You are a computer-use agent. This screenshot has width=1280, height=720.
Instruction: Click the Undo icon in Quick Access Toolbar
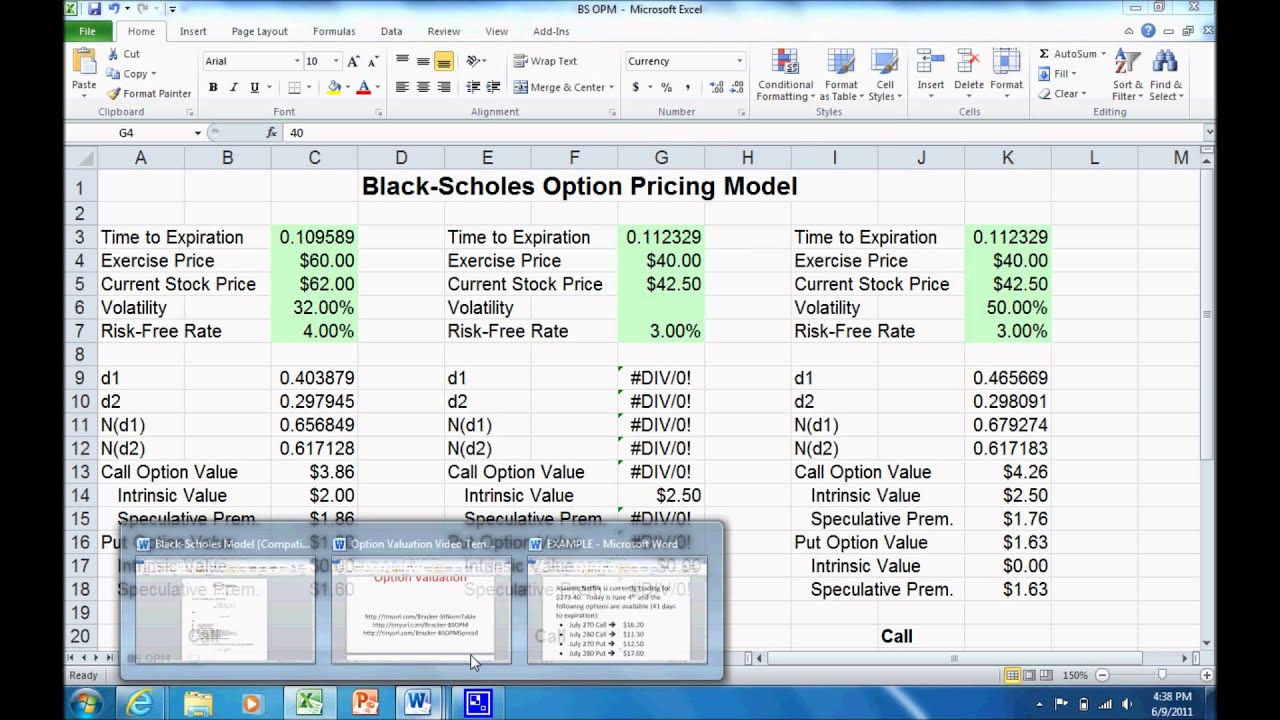(116, 9)
